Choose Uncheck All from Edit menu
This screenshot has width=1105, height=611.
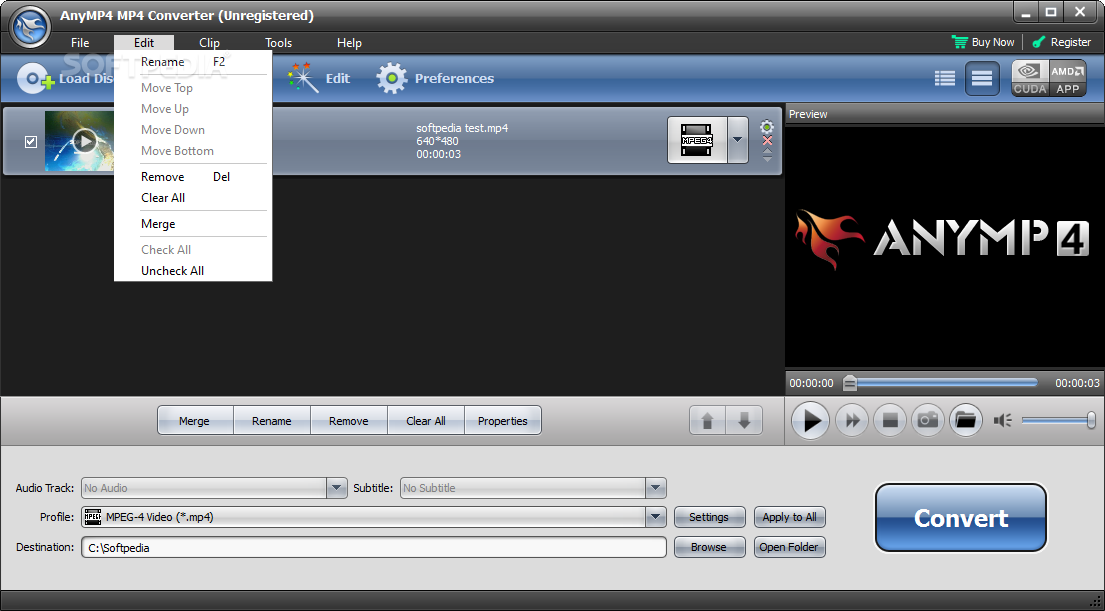(192, 271)
